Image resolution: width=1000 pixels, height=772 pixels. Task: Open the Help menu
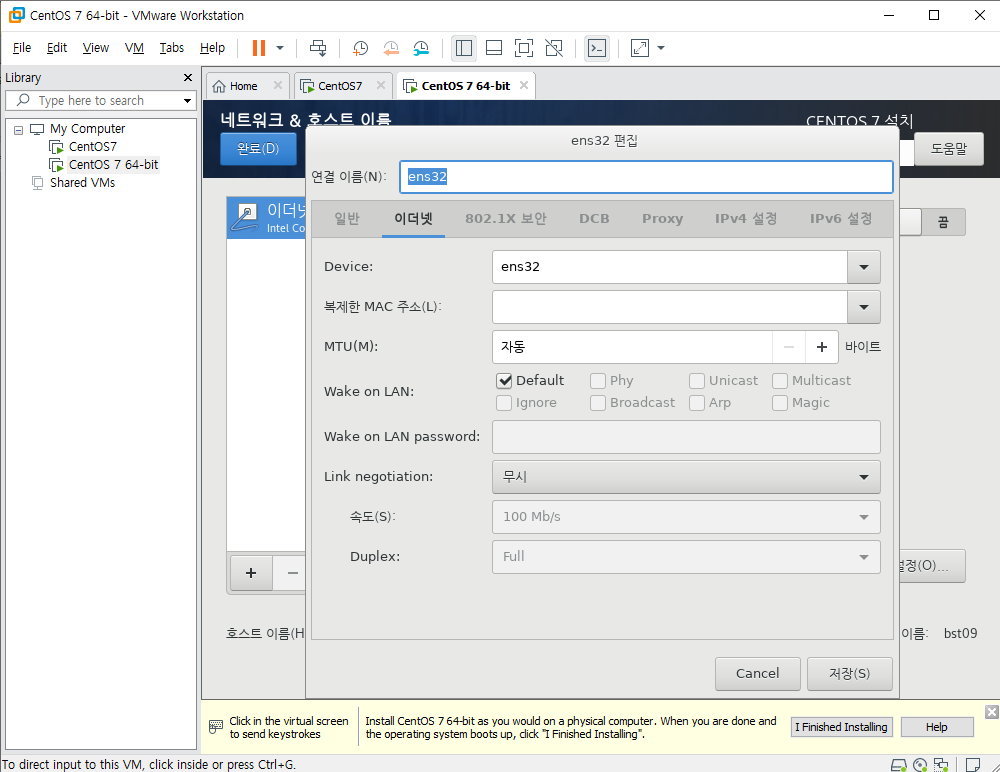[x=212, y=48]
